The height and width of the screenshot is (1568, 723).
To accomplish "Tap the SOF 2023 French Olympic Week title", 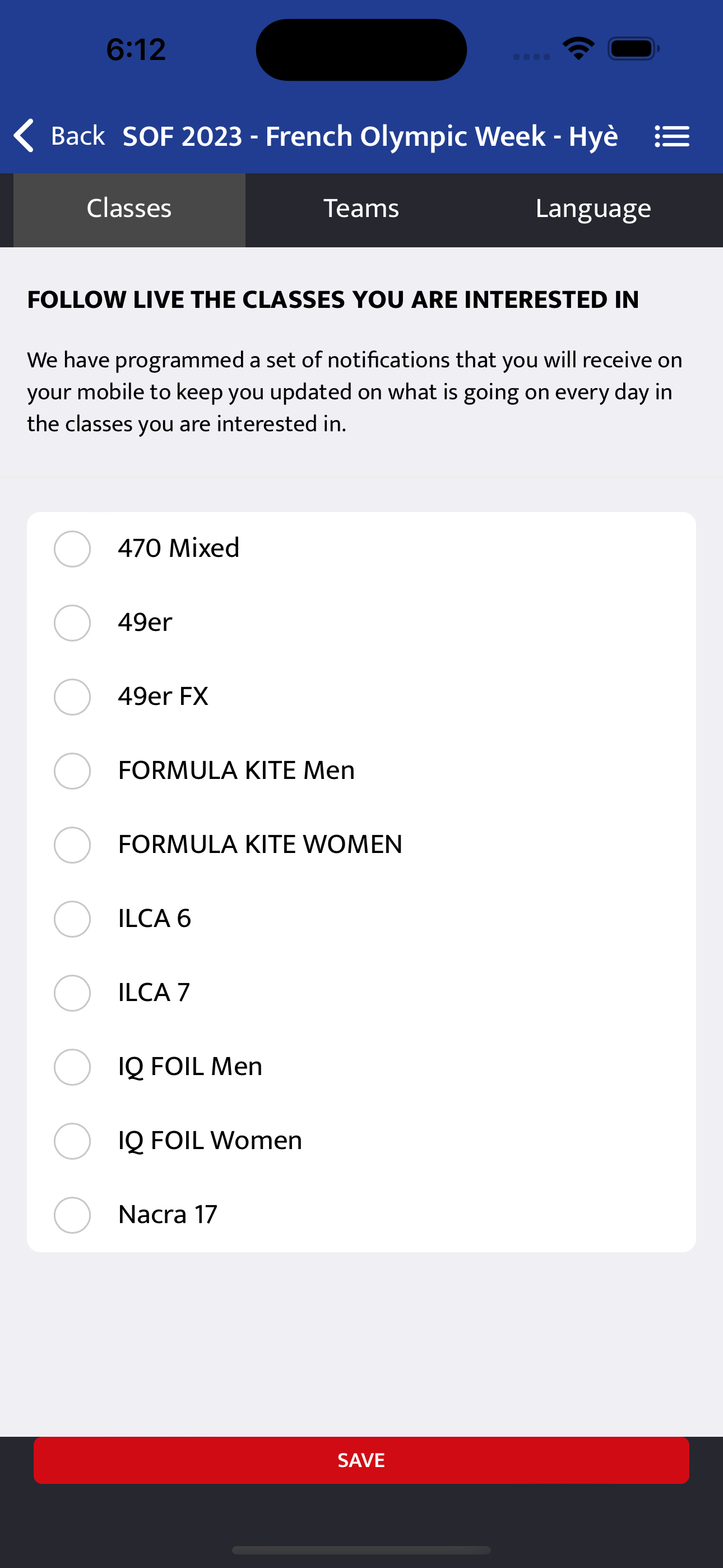I will 370,136.
